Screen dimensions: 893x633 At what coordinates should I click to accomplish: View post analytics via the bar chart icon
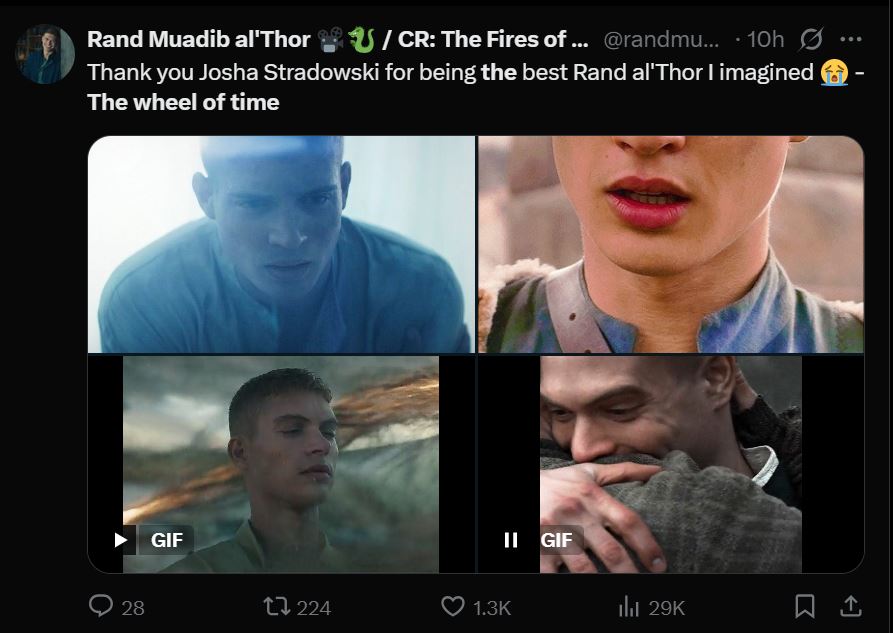pos(629,606)
